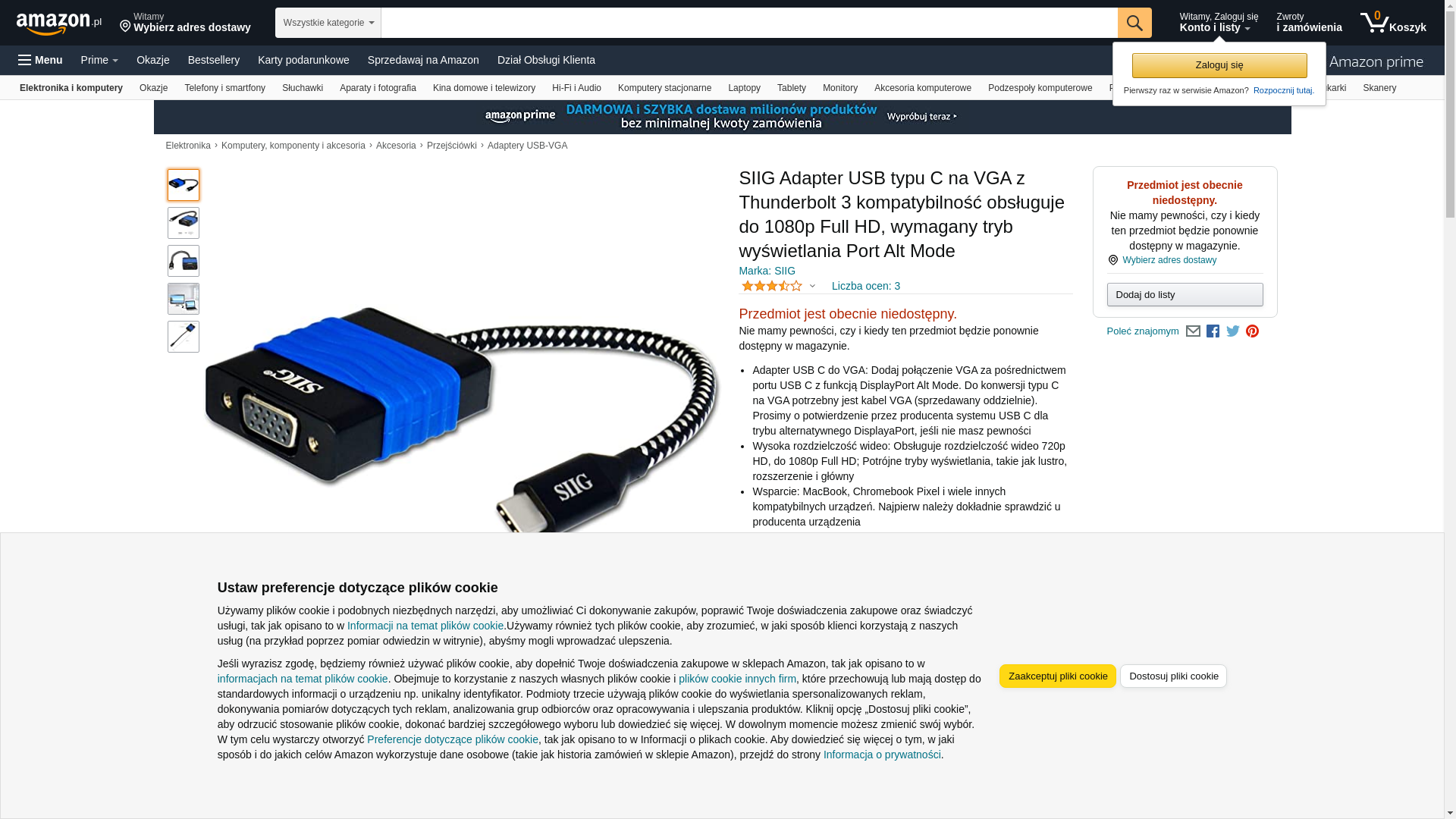Share product via Pinterest icon
The image size is (1456, 819).
coord(1253,331)
